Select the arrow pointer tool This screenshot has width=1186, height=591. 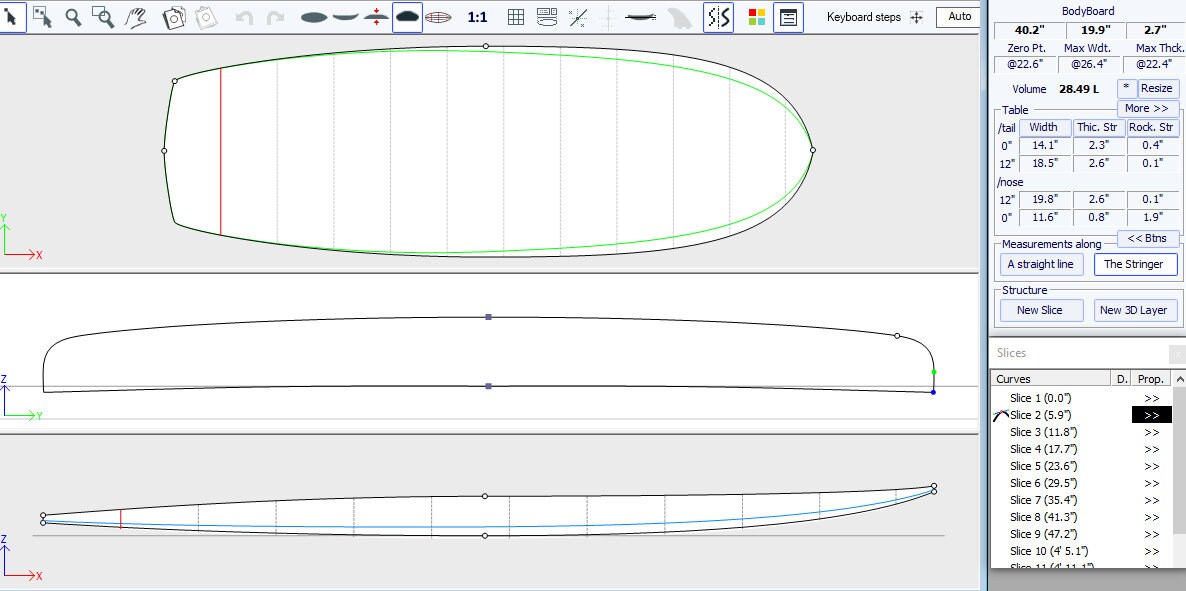tap(11, 17)
